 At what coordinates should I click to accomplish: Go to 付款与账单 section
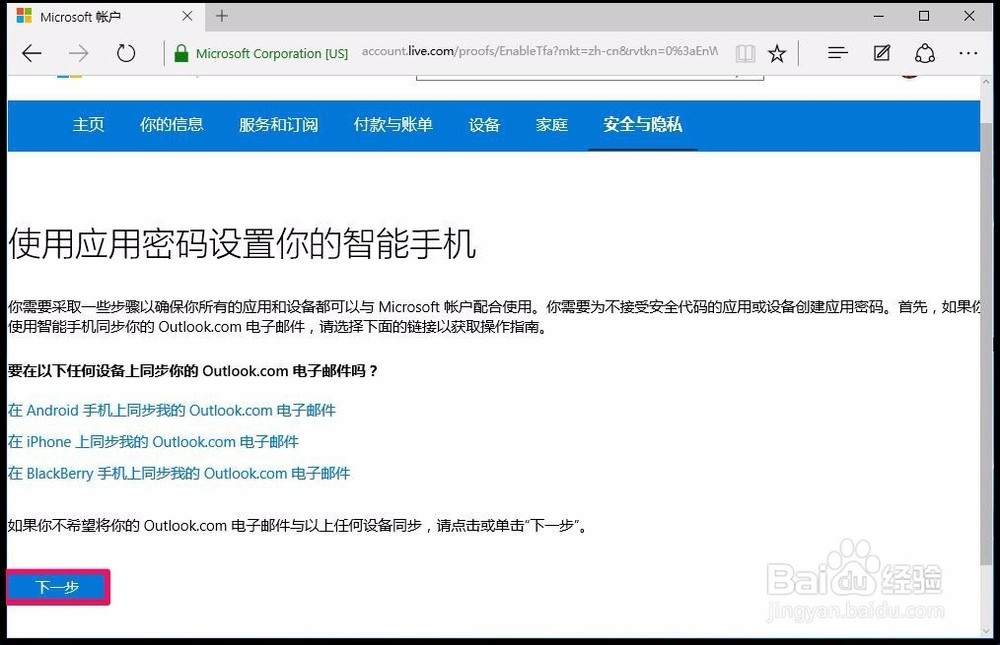pyautogui.click(x=393, y=124)
